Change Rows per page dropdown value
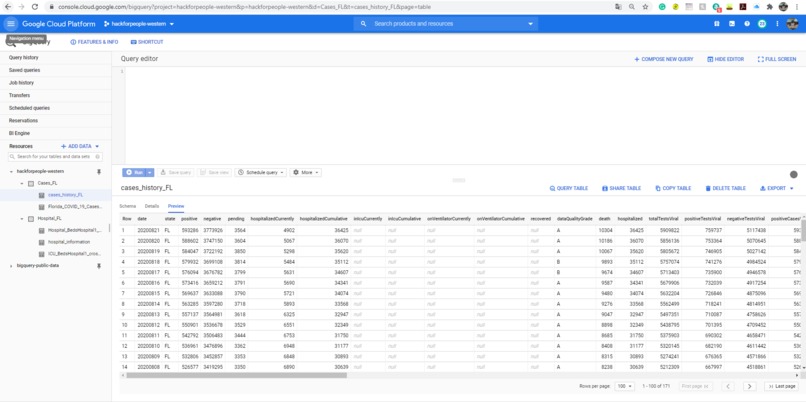 tap(625, 386)
